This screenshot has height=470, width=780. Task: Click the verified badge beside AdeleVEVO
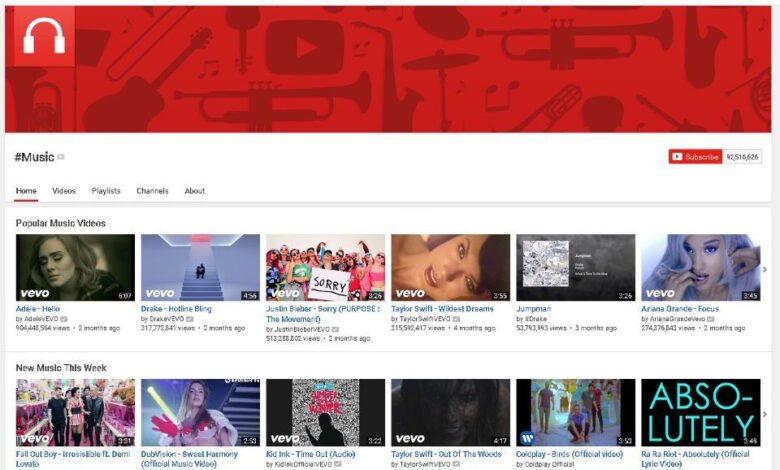[64, 319]
